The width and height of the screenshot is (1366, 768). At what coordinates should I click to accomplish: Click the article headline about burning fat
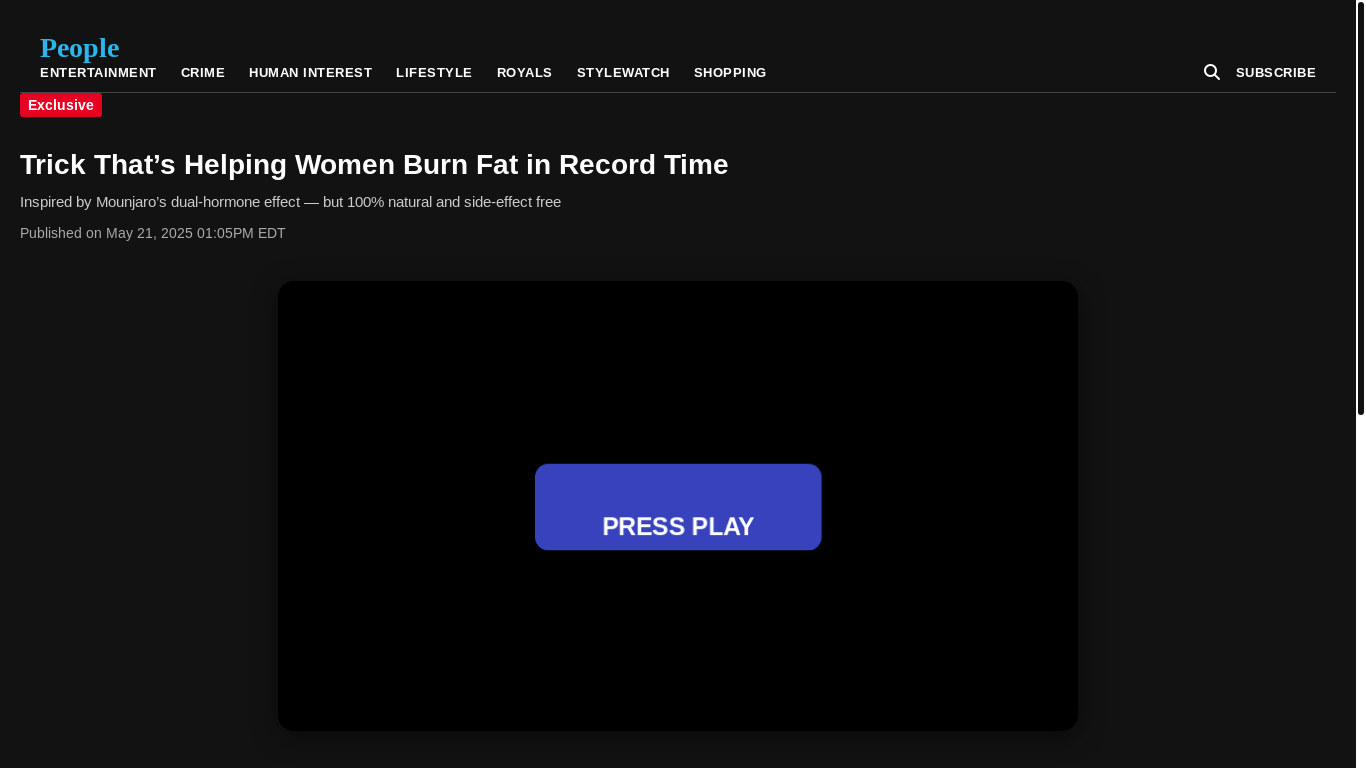coord(374,164)
